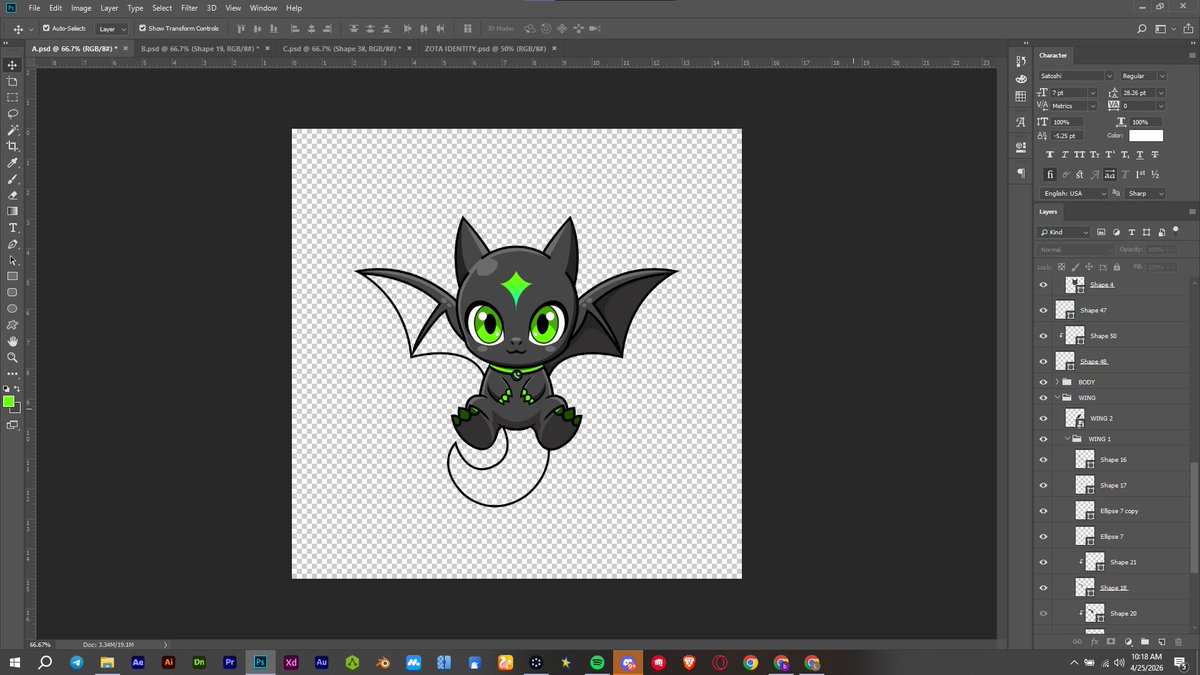Image resolution: width=1200 pixels, height=675 pixels.
Task: Select the Zoom tool
Action: pos(12,357)
